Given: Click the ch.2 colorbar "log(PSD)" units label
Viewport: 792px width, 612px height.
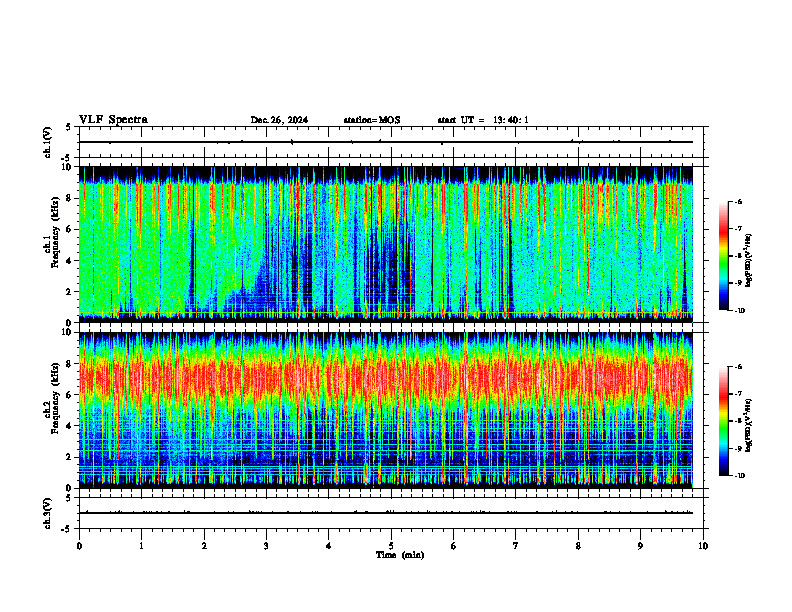Looking at the screenshot, I should click(749, 425).
